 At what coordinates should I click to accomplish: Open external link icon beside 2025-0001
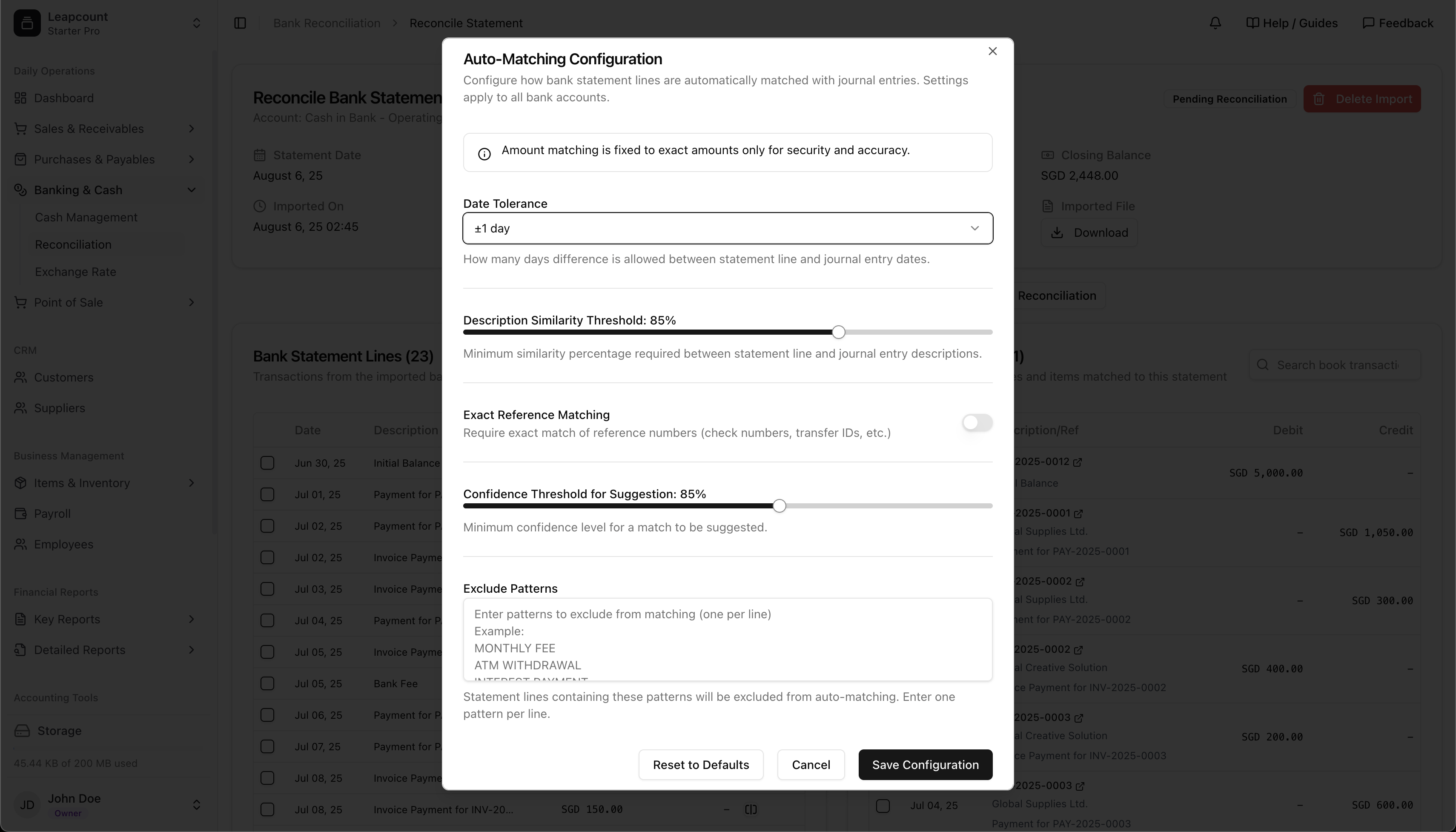[x=1078, y=514]
